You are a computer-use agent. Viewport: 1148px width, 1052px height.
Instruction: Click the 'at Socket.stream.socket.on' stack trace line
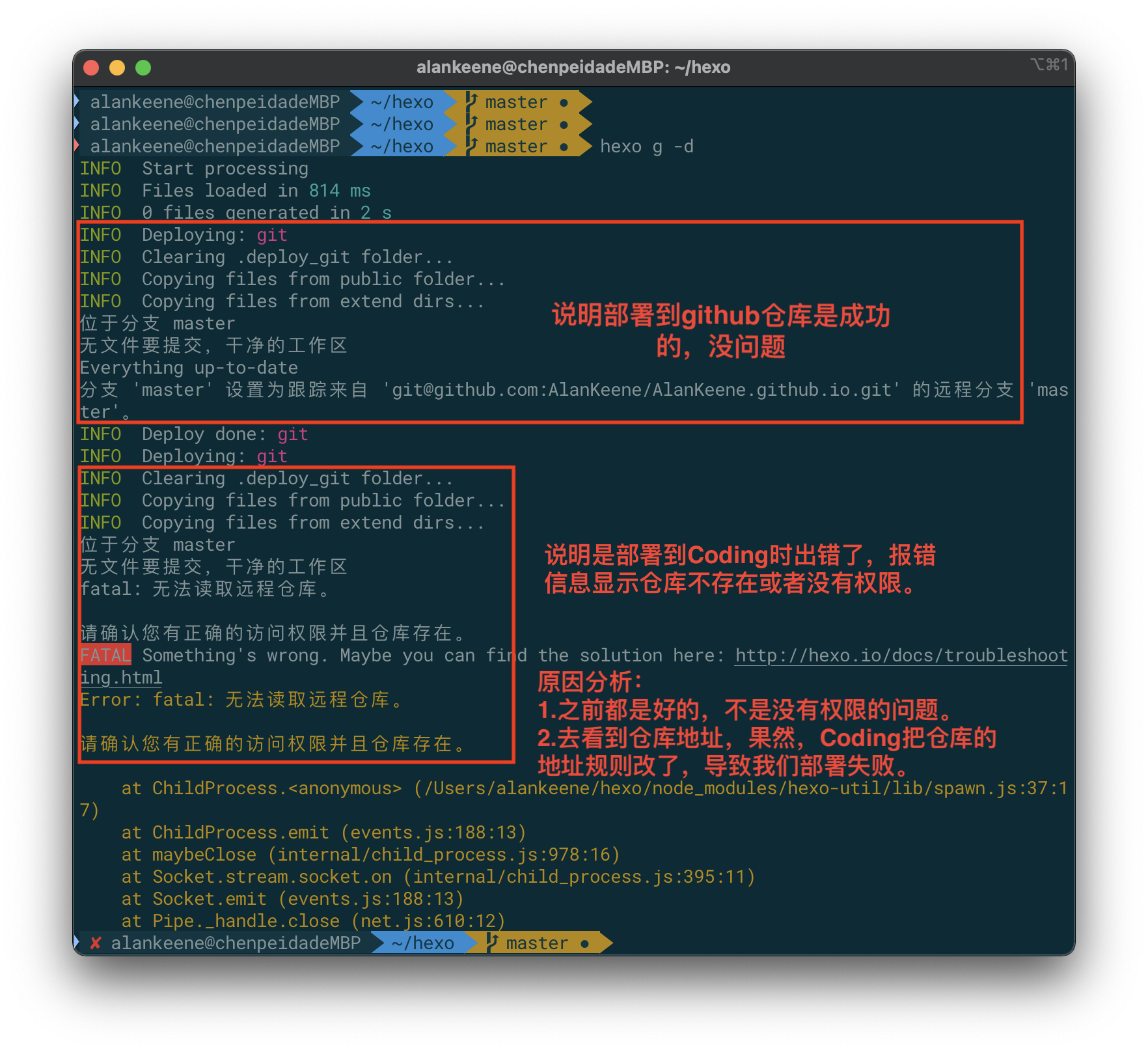tap(438, 877)
